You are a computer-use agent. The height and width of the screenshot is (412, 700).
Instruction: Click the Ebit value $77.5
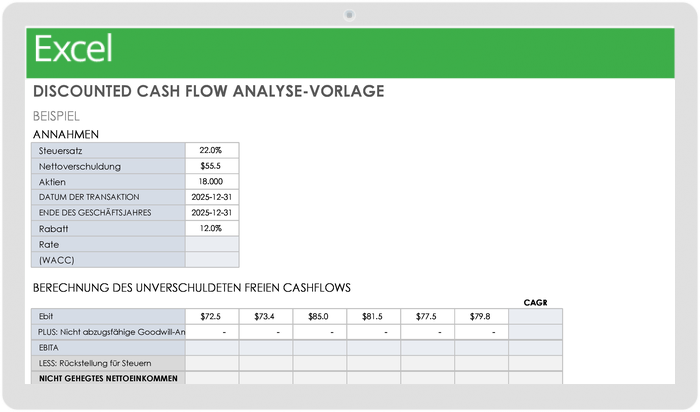click(428, 316)
